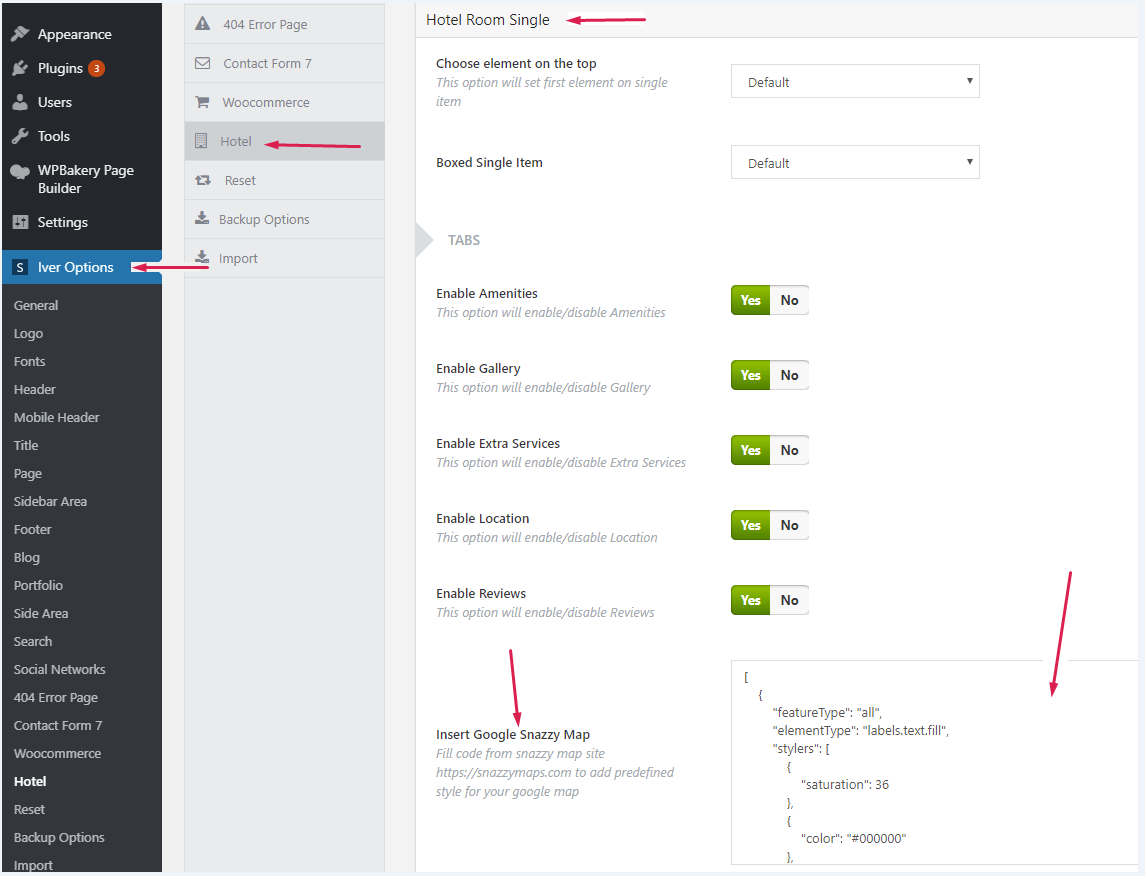This screenshot has width=1145, height=876.
Task: Set Enable Location to No
Action: click(789, 525)
